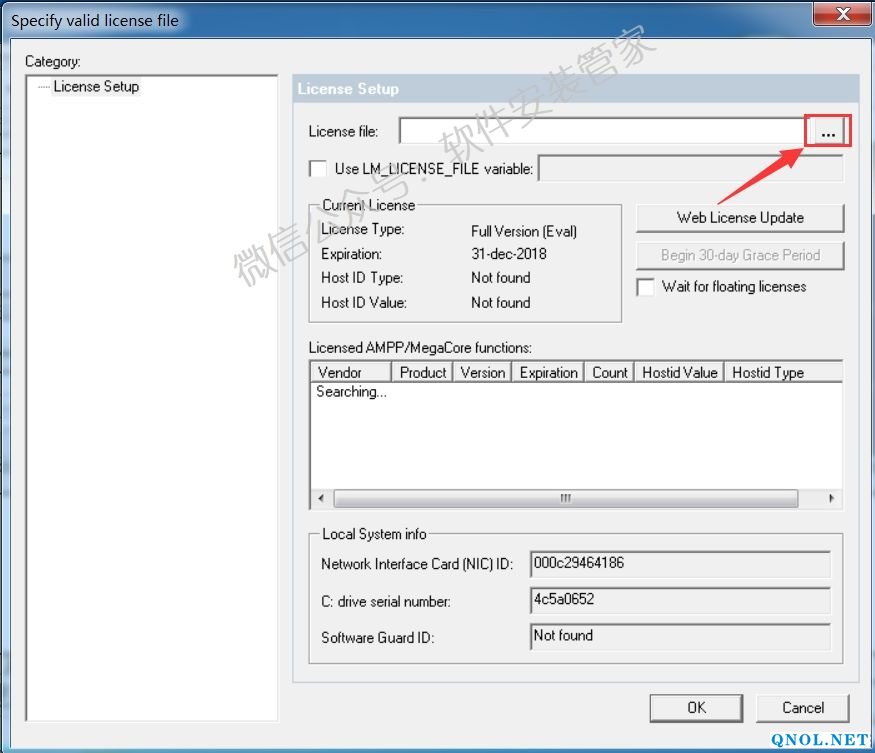Enable Use LM_LICENSE_FILE variable checkbox
This screenshot has height=753, width=875.
pos(318,169)
